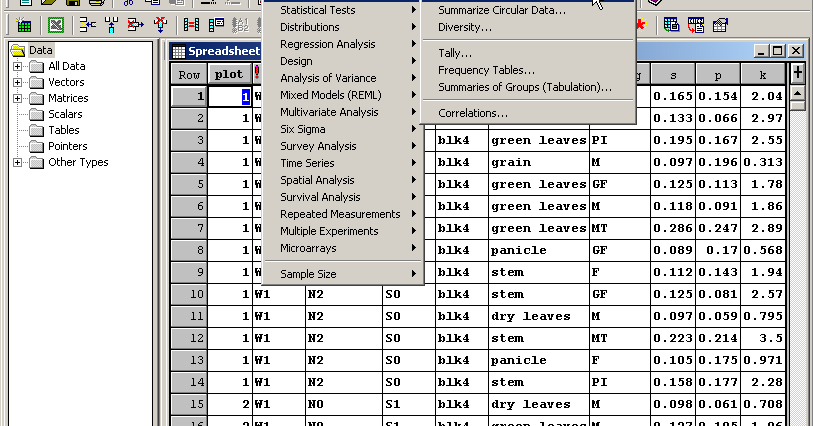Open the Mixed Models (REML) submenu
The width and height of the screenshot is (813, 426).
[x=343, y=95]
